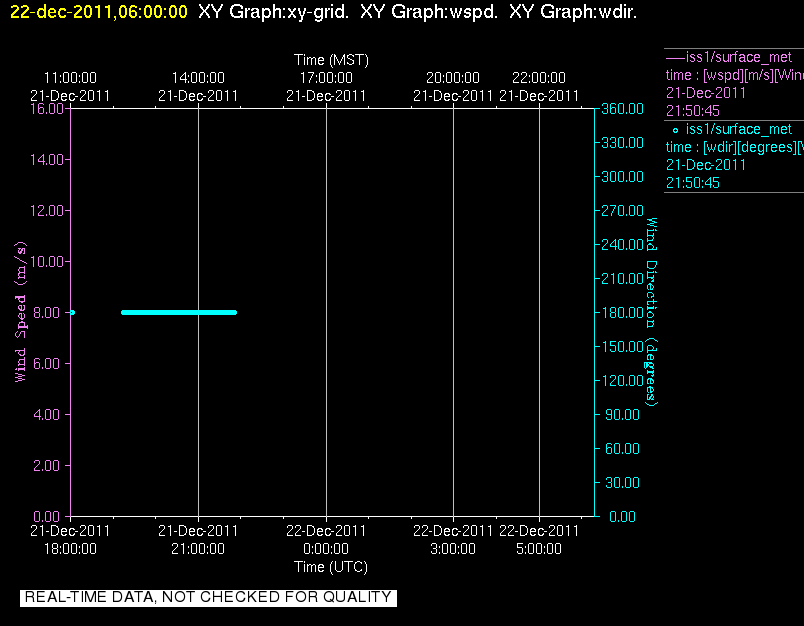Viewport: 804px width, 626px height.
Task: Click the 18:00:00 UTC bottom axis label
Action: coord(70,549)
